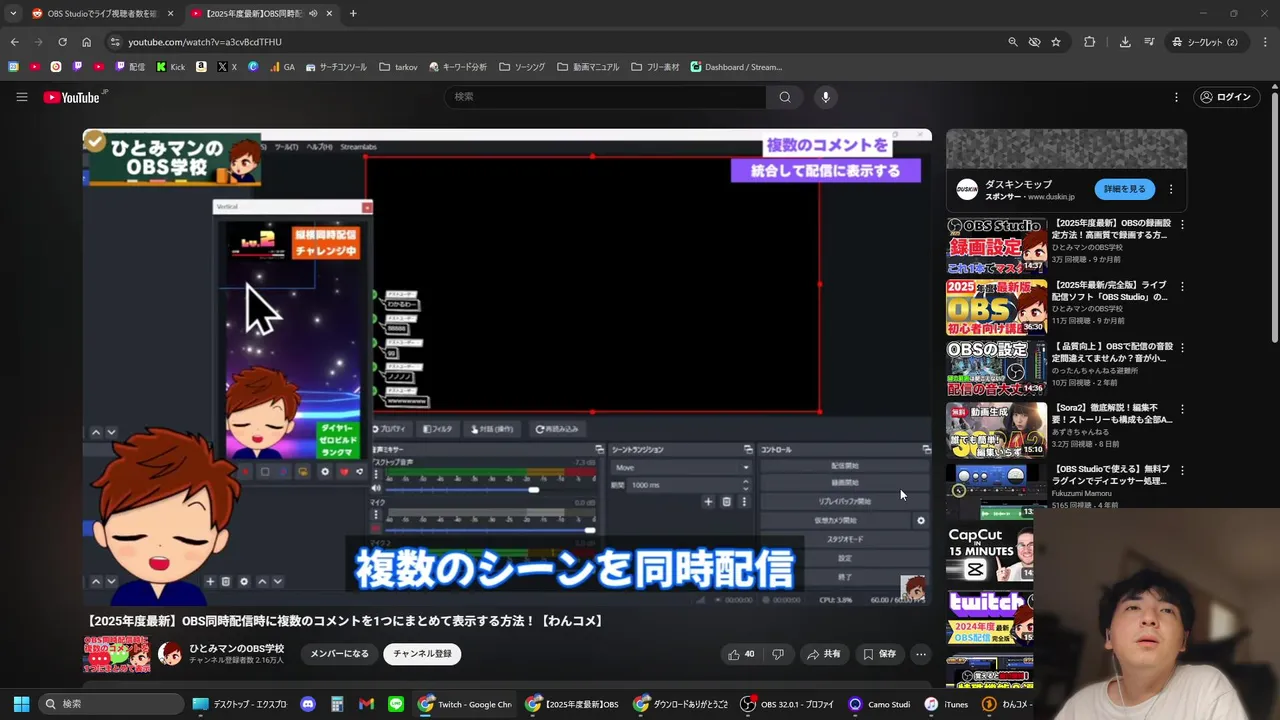Open tarkov bookmark folder
The image size is (1280, 720).
coord(398,67)
